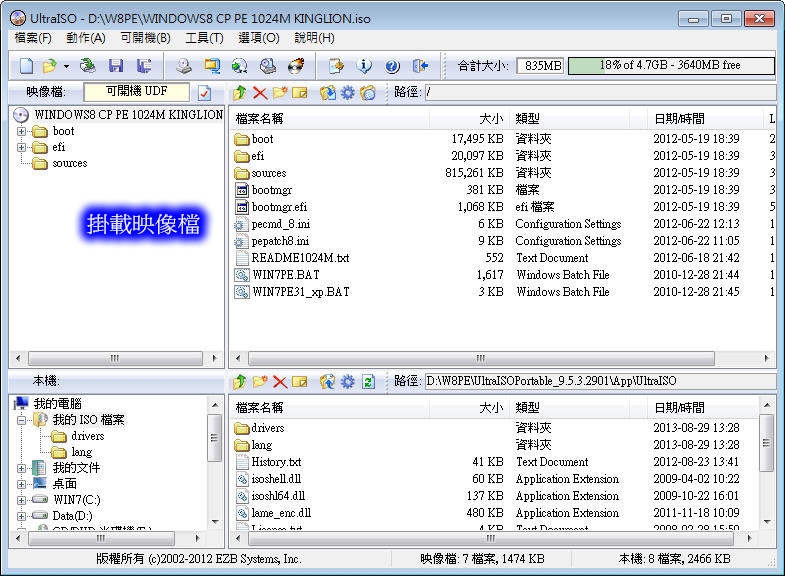Click the Open image folder icon
785x576 pixels.
(x=50, y=66)
